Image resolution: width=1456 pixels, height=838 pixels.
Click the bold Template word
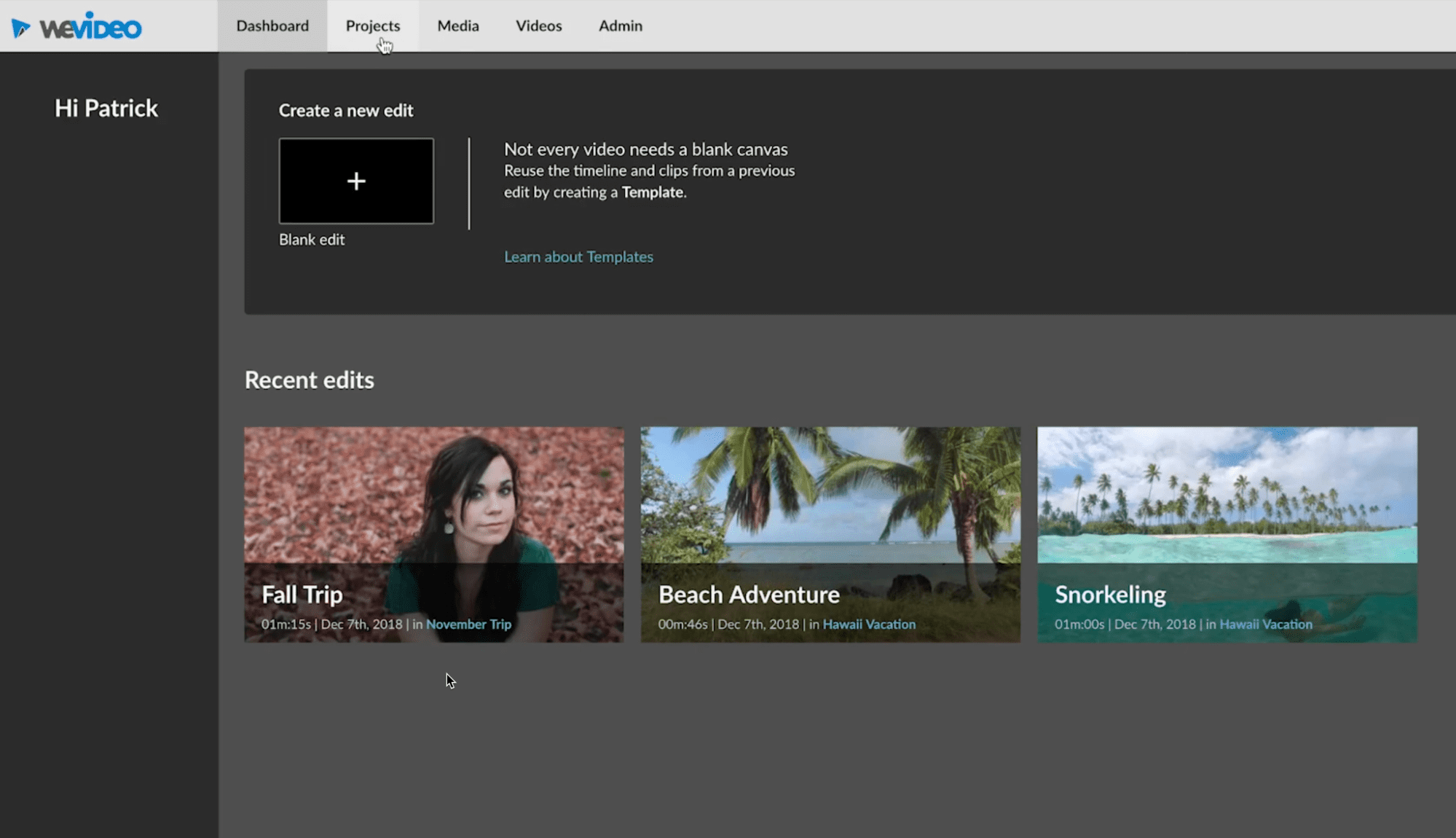(653, 192)
